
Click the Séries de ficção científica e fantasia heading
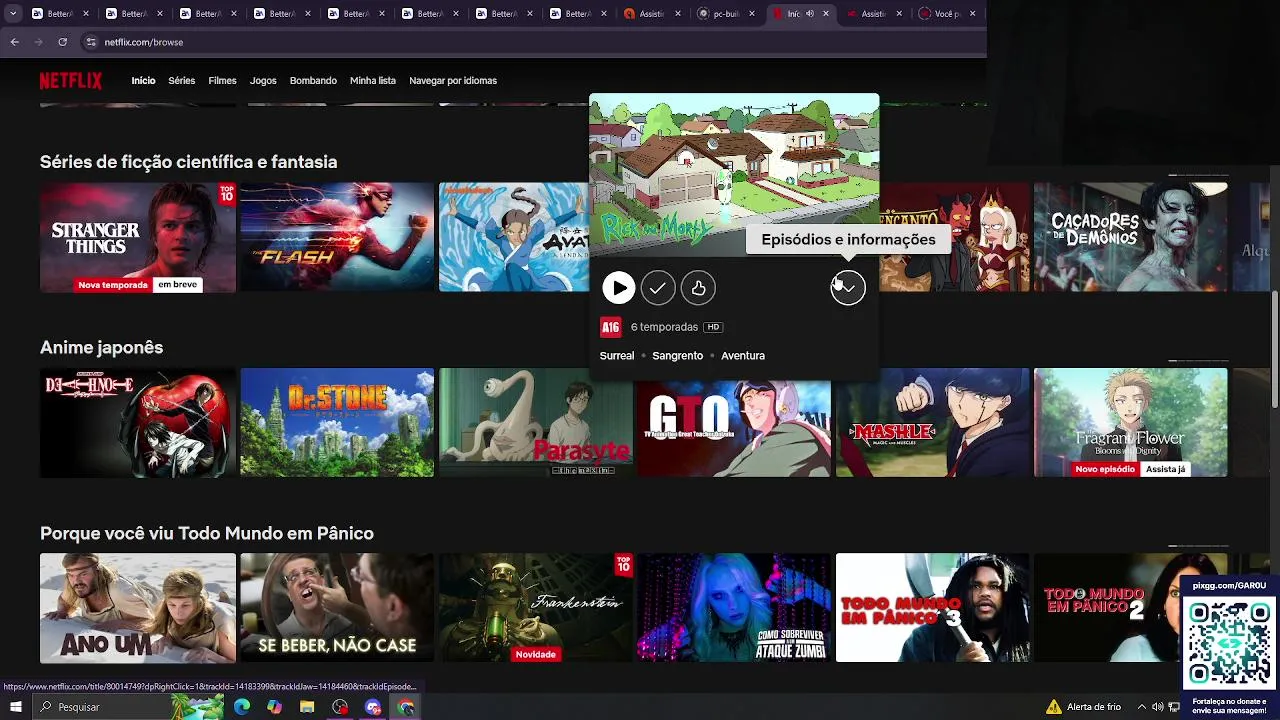tap(189, 162)
